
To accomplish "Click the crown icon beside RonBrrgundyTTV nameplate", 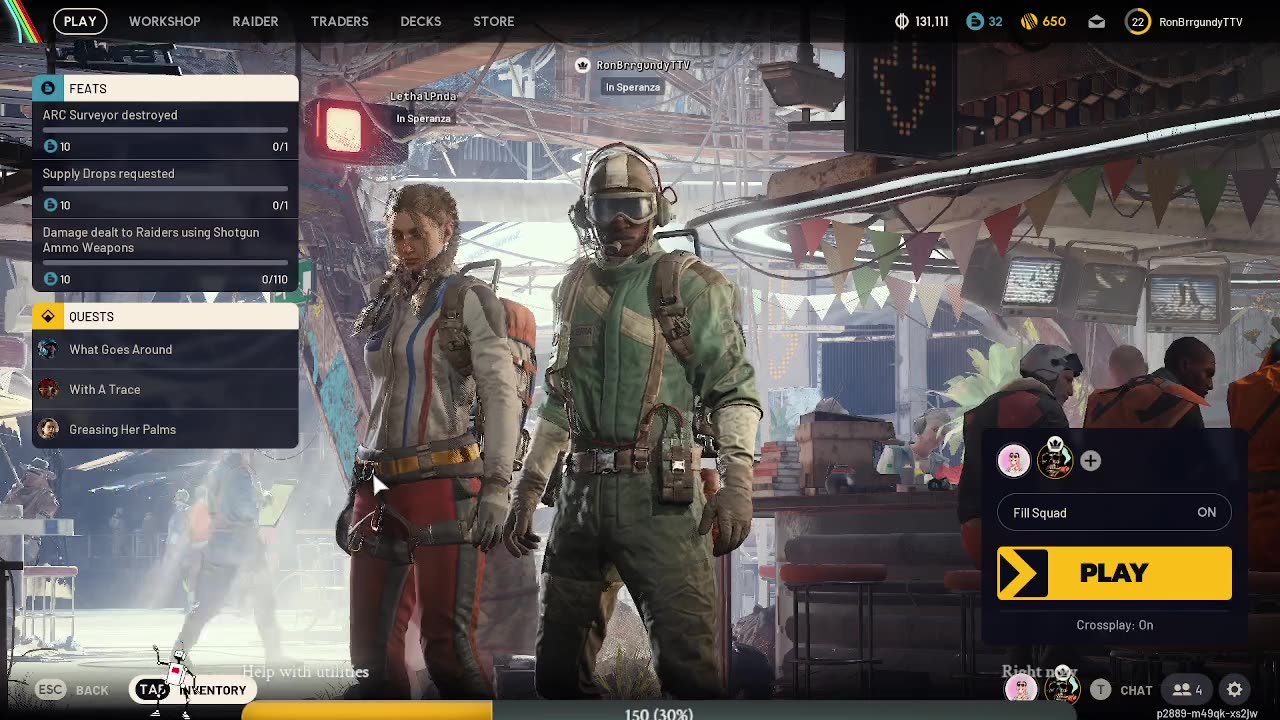I will click(x=582, y=65).
